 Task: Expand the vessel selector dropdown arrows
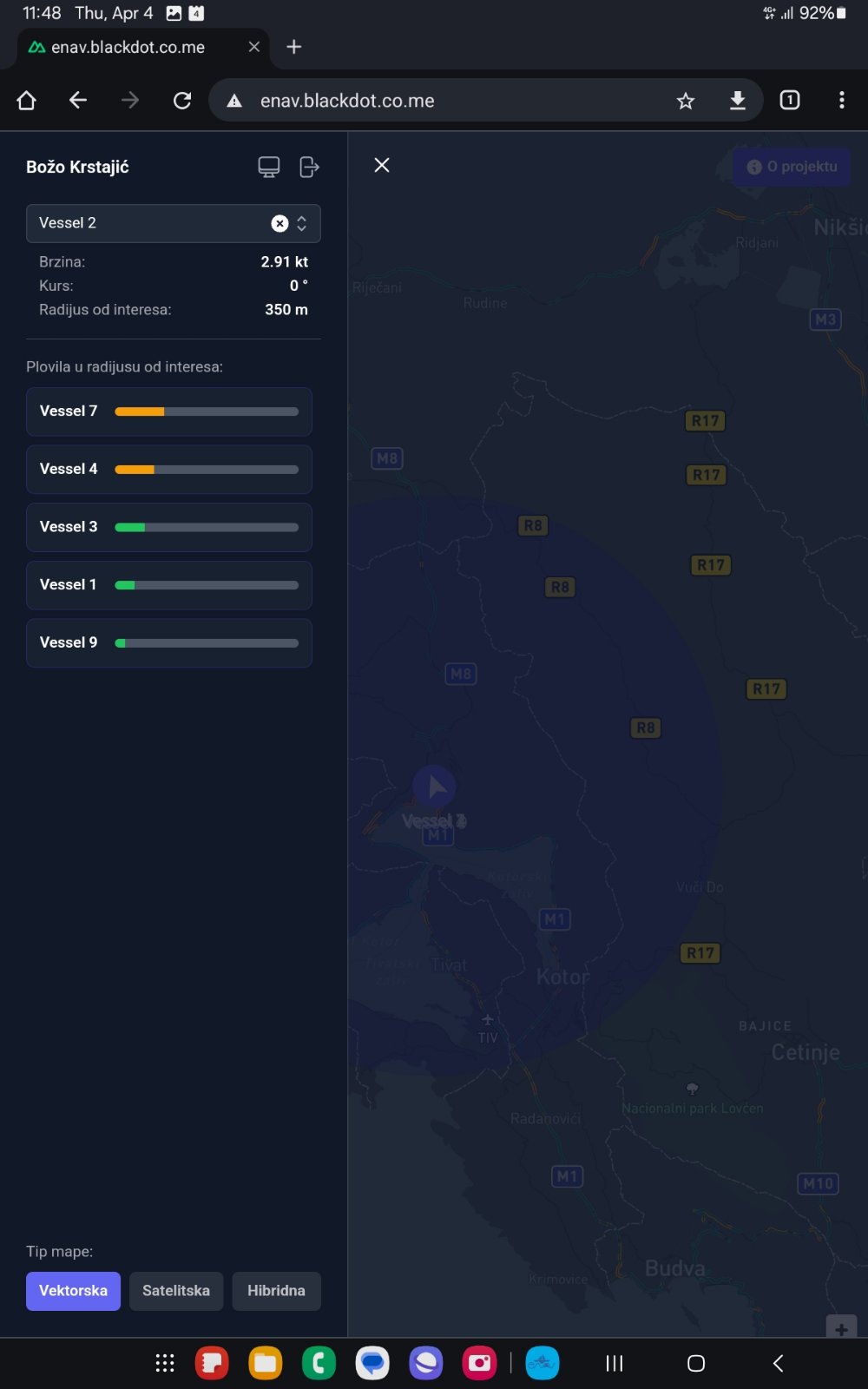[x=301, y=223]
